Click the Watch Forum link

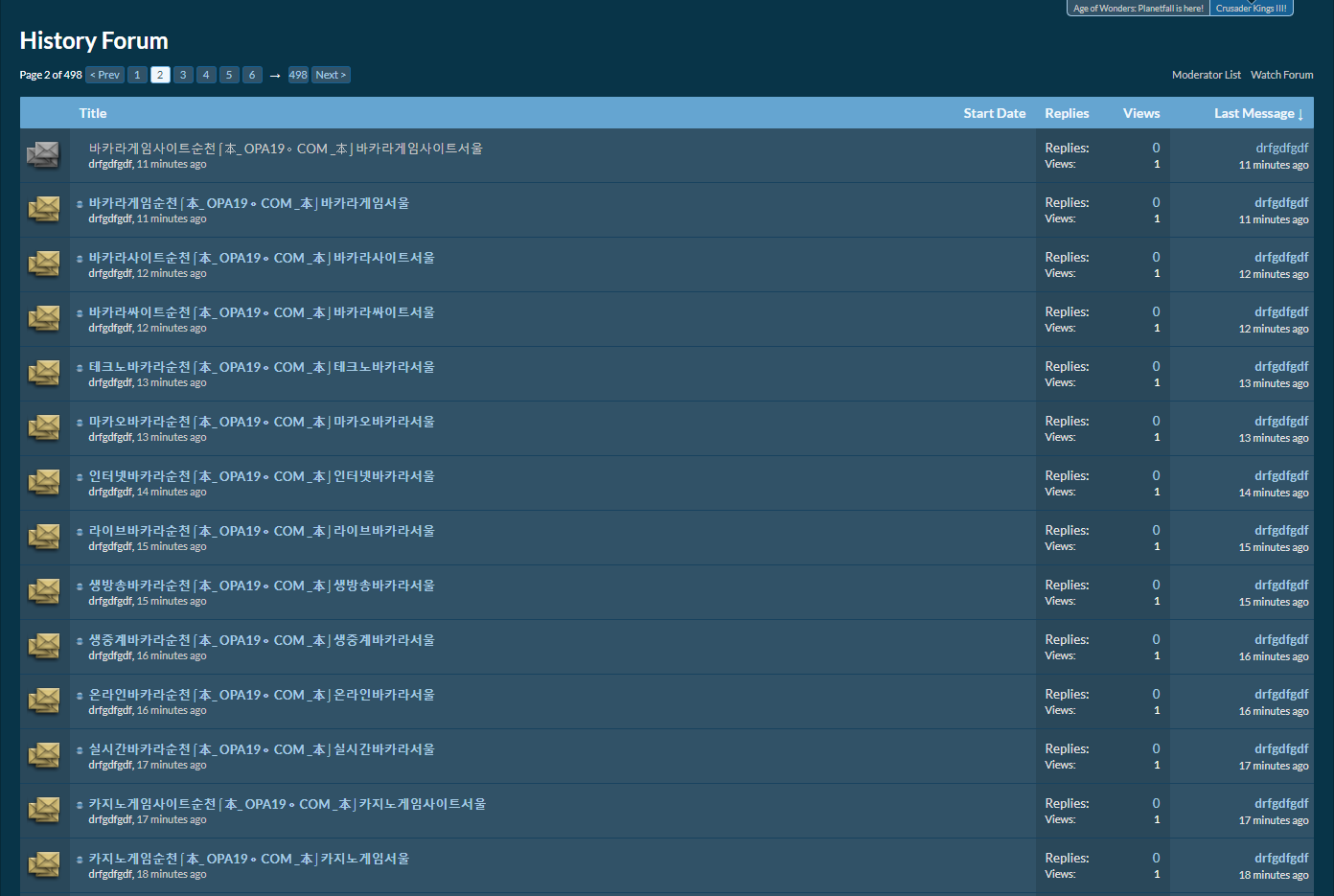point(1281,75)
